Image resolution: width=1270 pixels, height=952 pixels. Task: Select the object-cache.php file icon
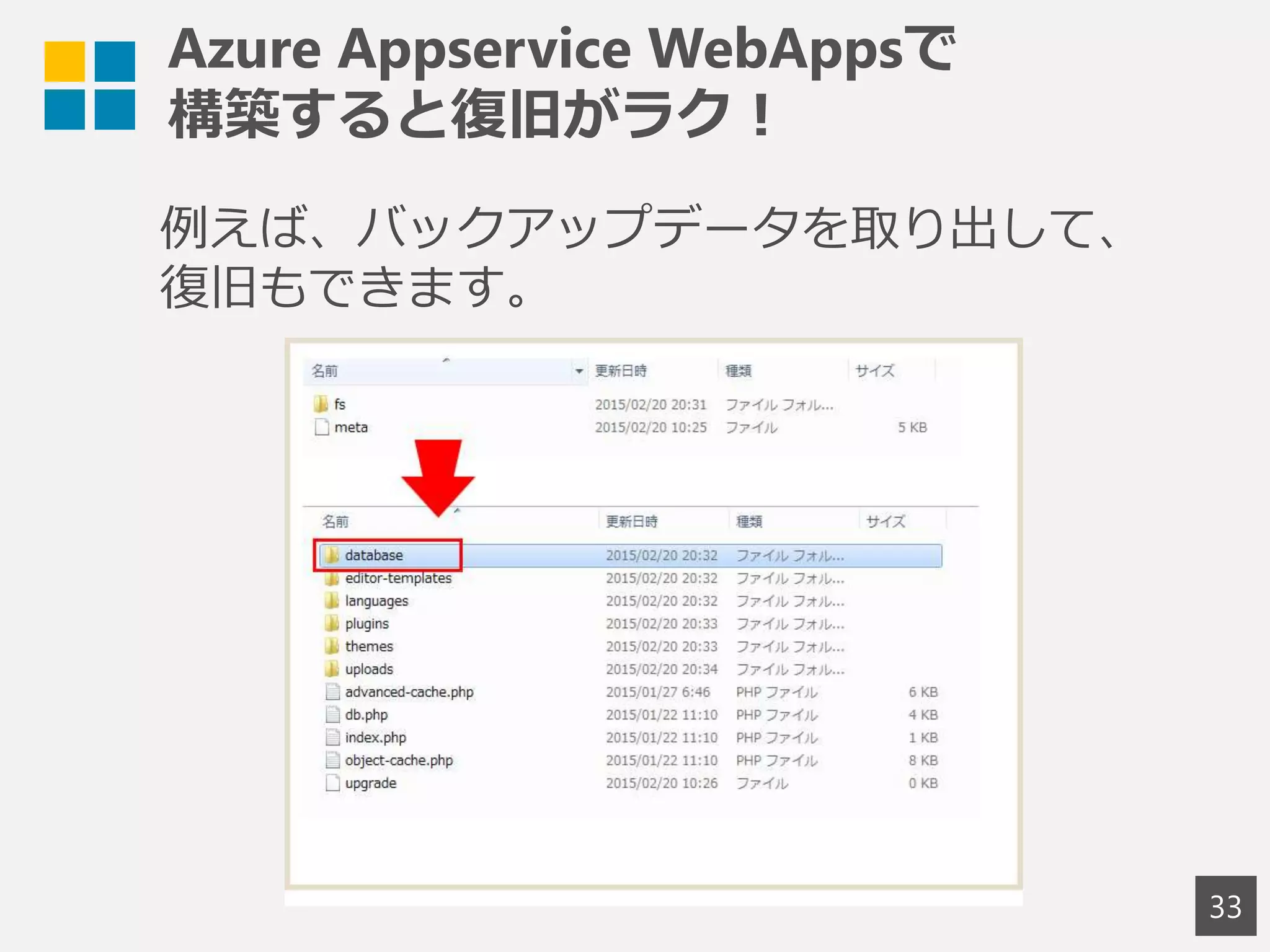pos(332,760)
